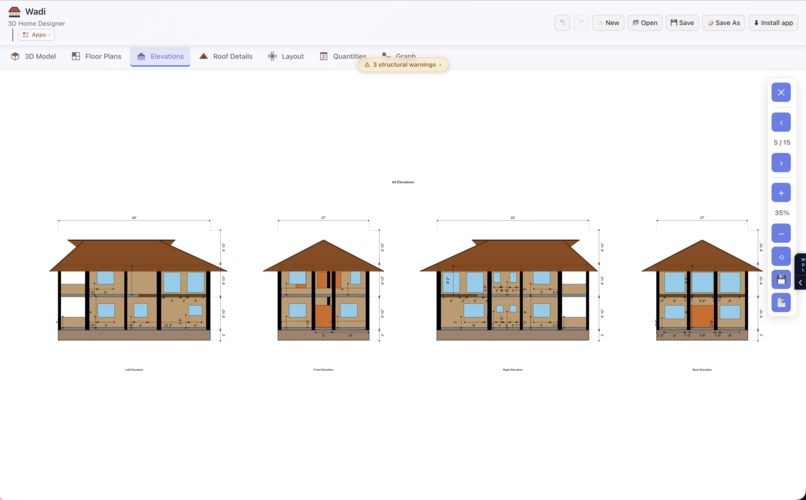This screenshot has height=500, width=806.
Task: Click the Wadi app title
Action: click(x=35, y=12)
